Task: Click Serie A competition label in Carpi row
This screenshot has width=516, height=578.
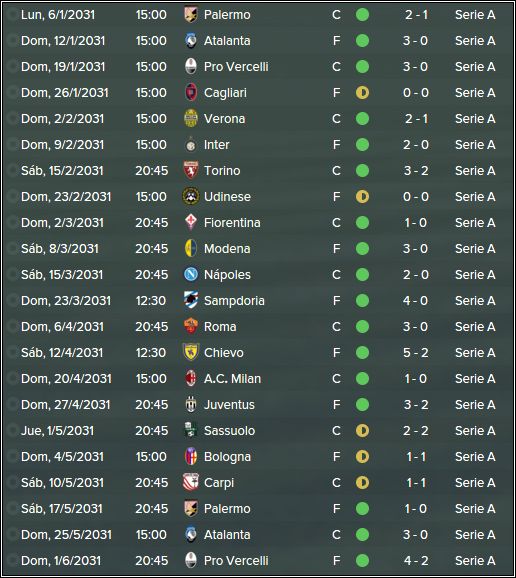Action: coord(475,483)
